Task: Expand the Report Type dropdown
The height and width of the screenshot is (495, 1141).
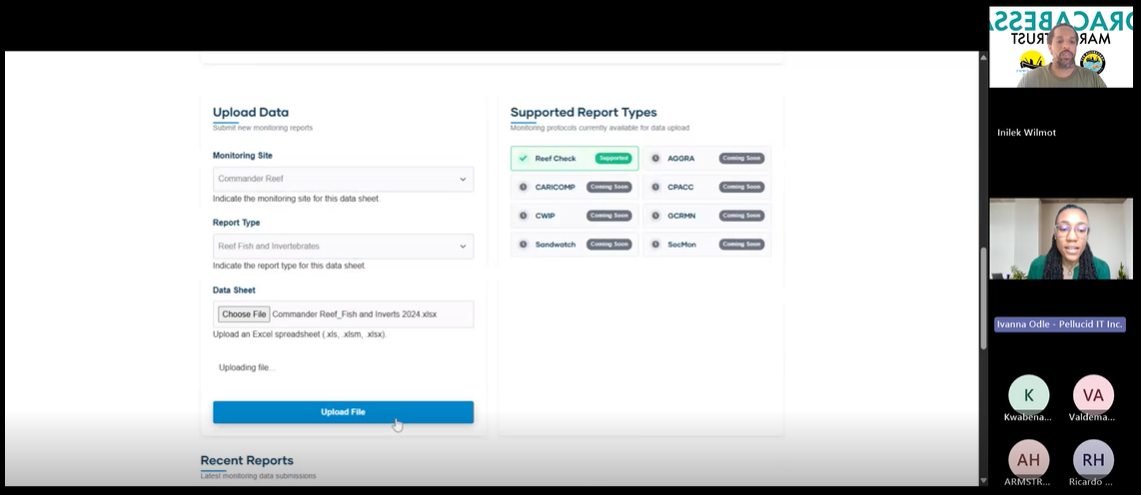Action: click(x=343, y=246)
